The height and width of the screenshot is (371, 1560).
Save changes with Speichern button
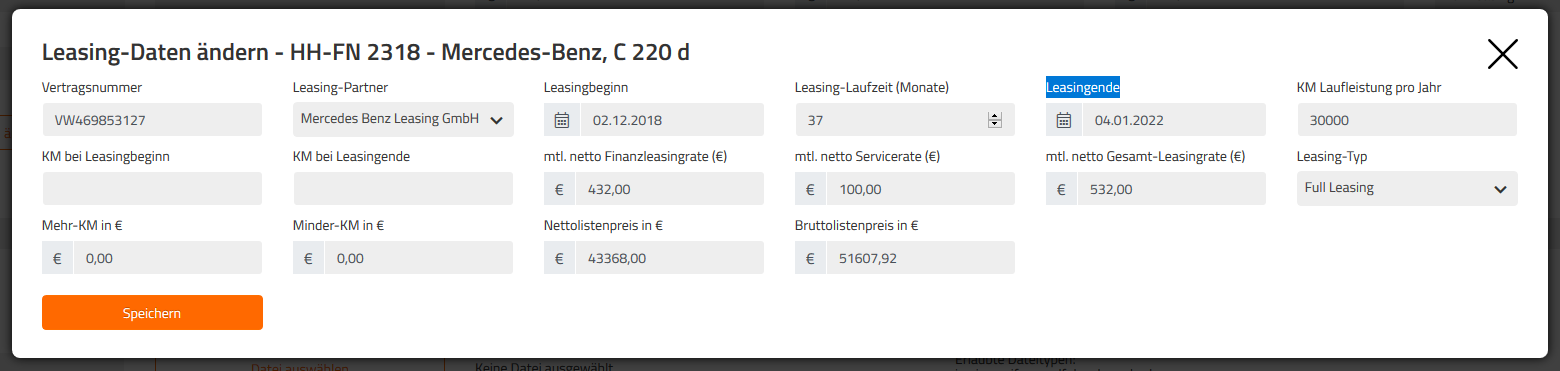[x=152, y=312]
